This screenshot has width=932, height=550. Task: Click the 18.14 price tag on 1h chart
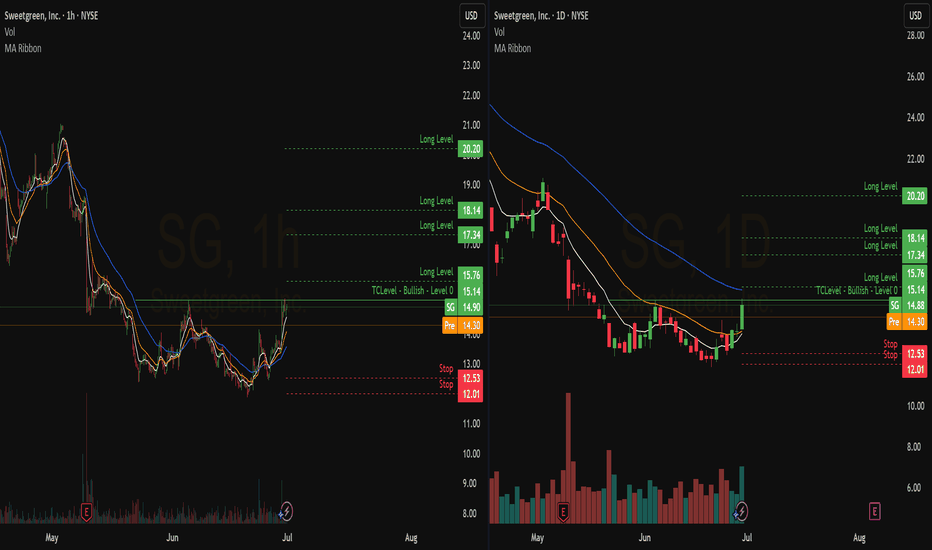tap(470, 210)
